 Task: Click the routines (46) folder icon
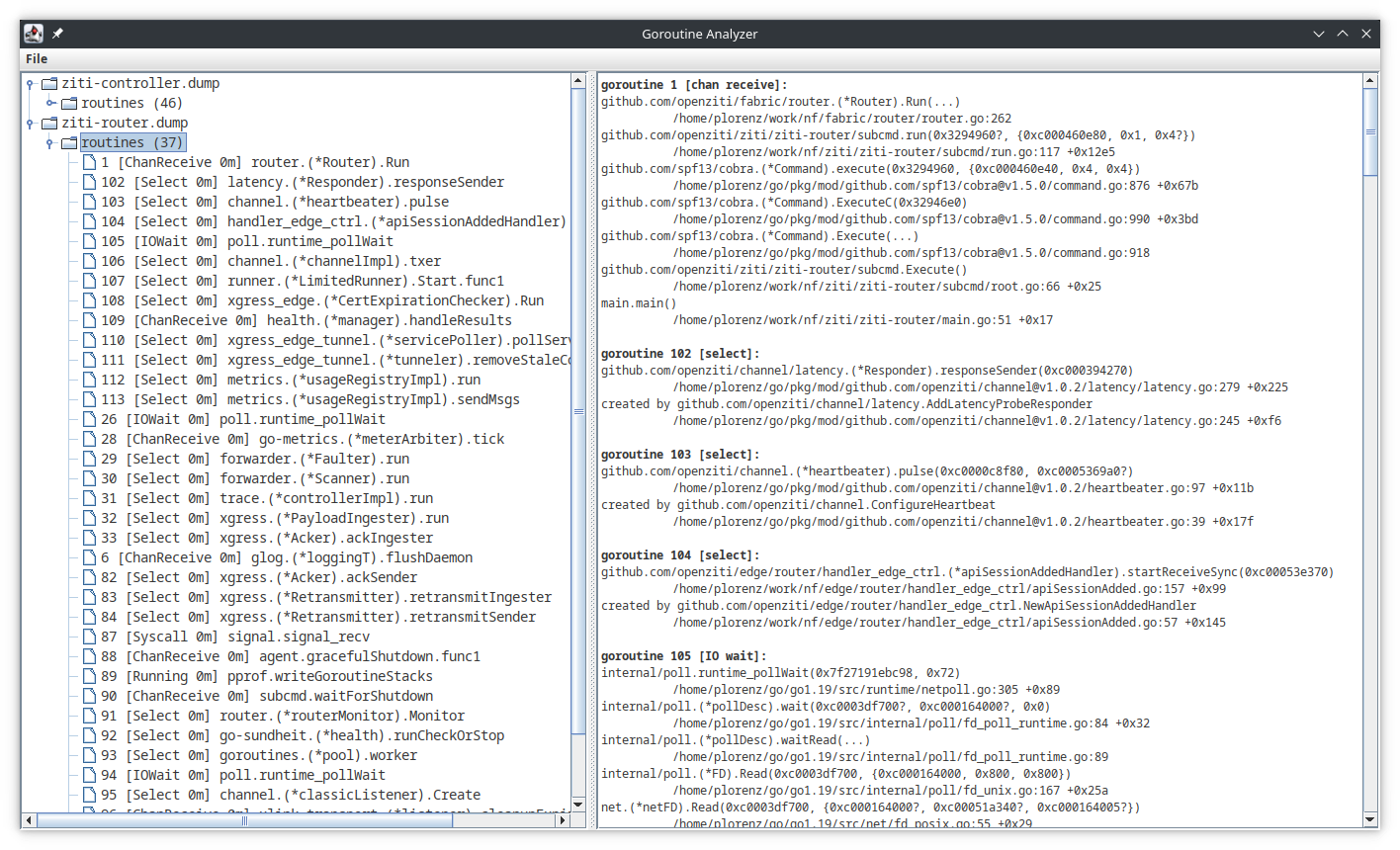point(69,104)
